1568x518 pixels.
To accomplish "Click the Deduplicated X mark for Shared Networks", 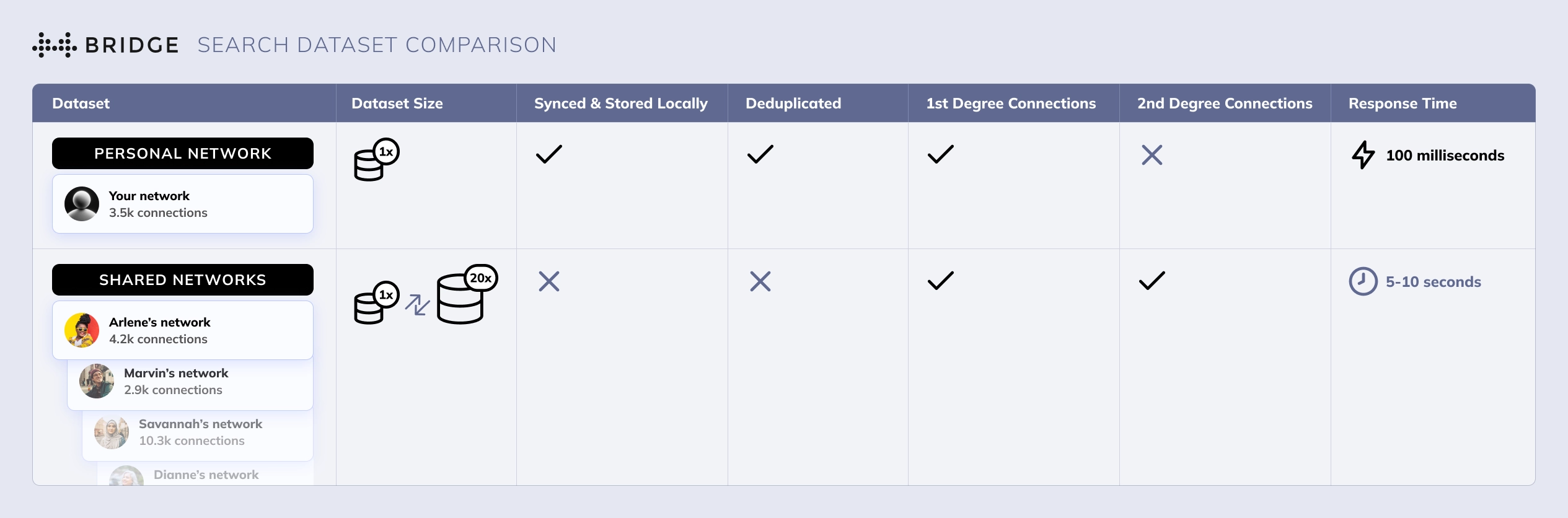I will click(x=760, y=281).
